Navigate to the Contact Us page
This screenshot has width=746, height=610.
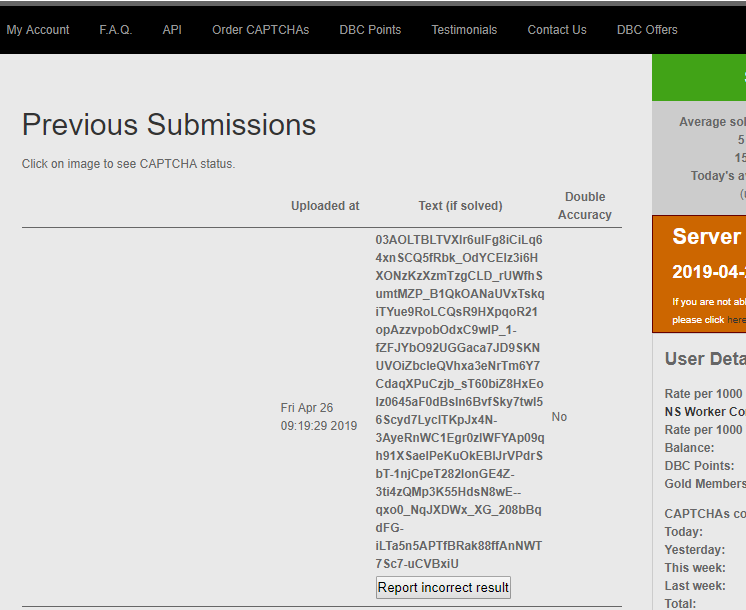(557, 30)
